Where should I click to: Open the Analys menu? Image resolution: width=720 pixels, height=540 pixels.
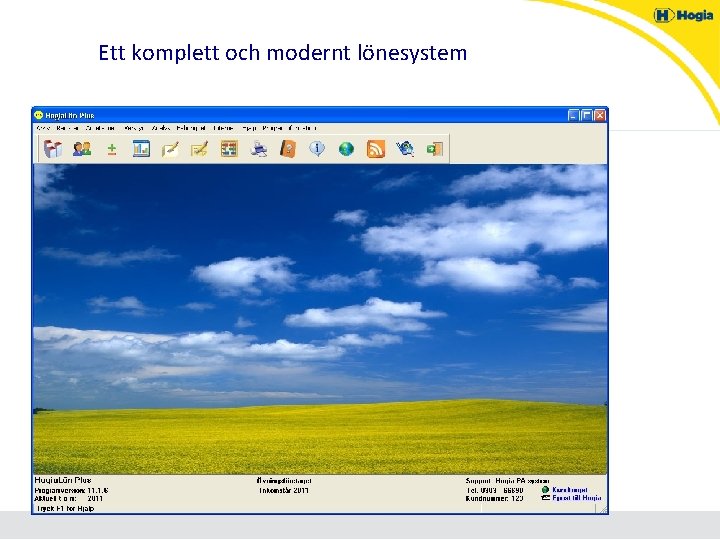click(161, 128)
